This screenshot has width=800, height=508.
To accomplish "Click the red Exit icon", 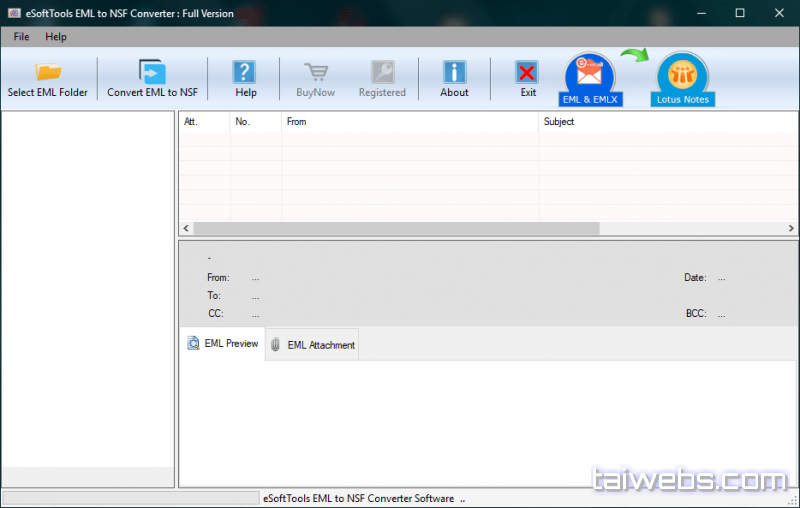I will coord(527,72).
